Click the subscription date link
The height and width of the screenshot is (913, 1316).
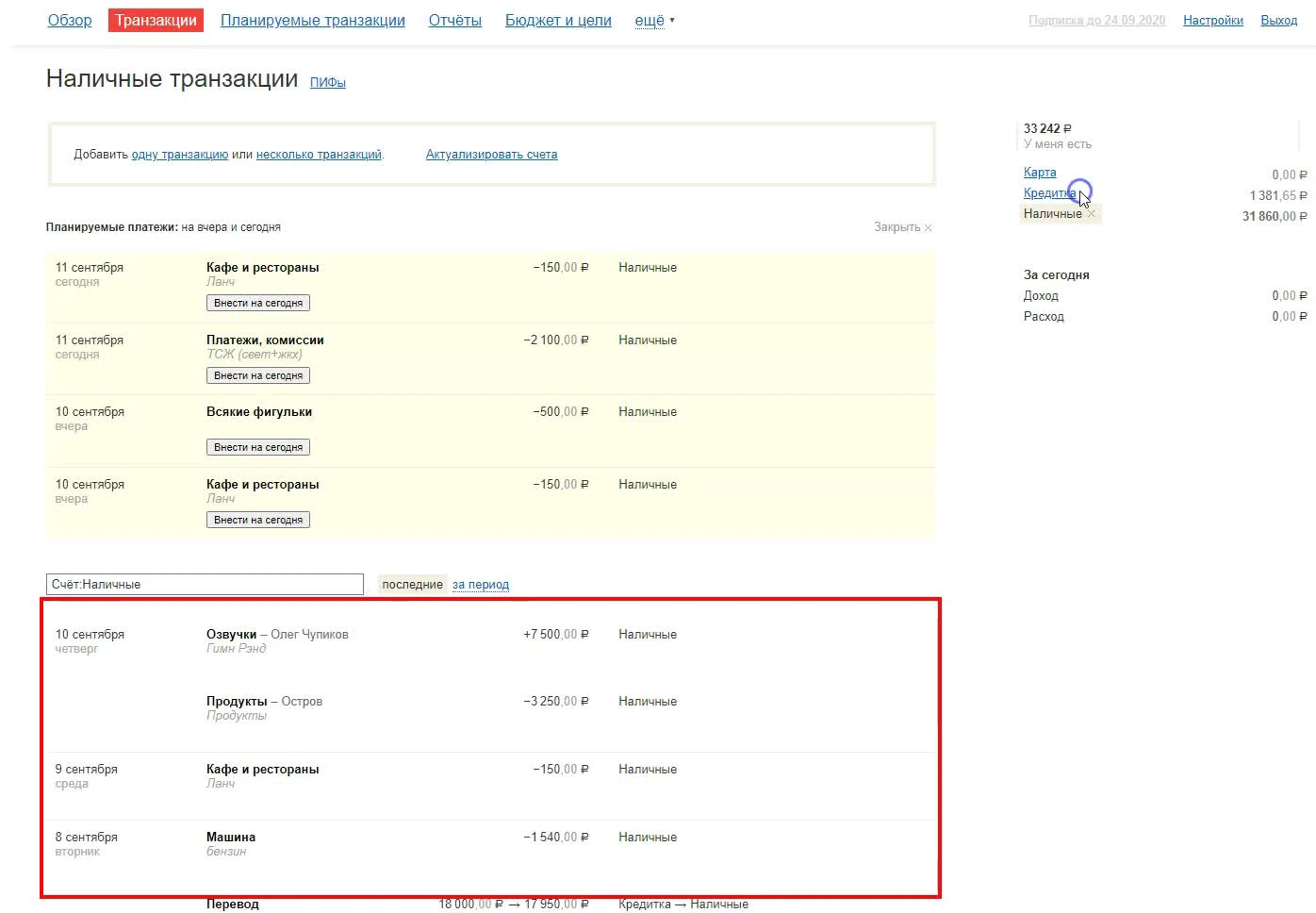tap(1097, 20)
